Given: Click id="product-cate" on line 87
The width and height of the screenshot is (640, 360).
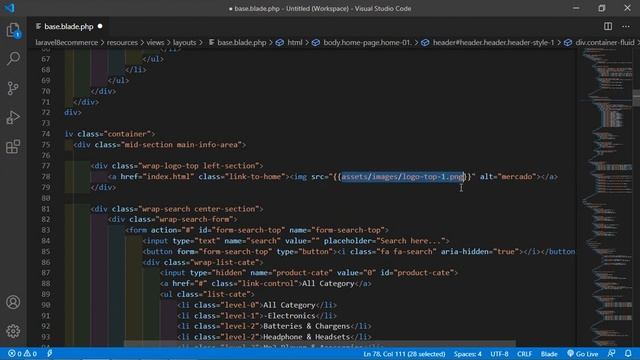Looking at the screenshot, I should 417,273.
